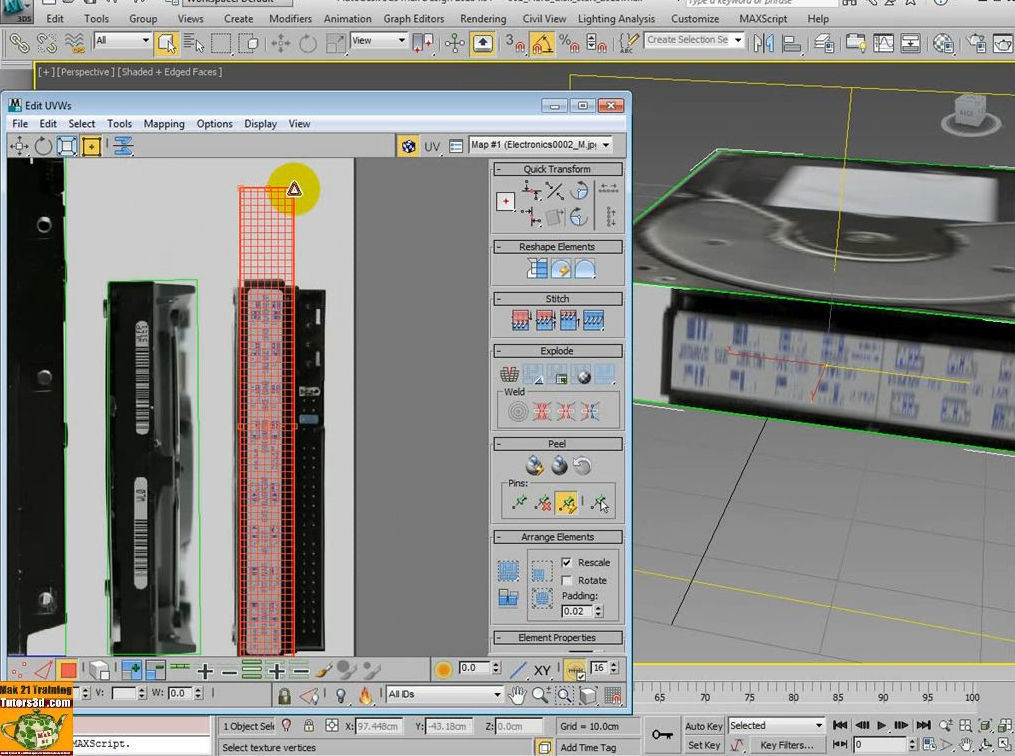Toggle Vertex sub-object mode in Edit UVWs
This screenshot has width=1015, height=756.
[x=19, y=671]
